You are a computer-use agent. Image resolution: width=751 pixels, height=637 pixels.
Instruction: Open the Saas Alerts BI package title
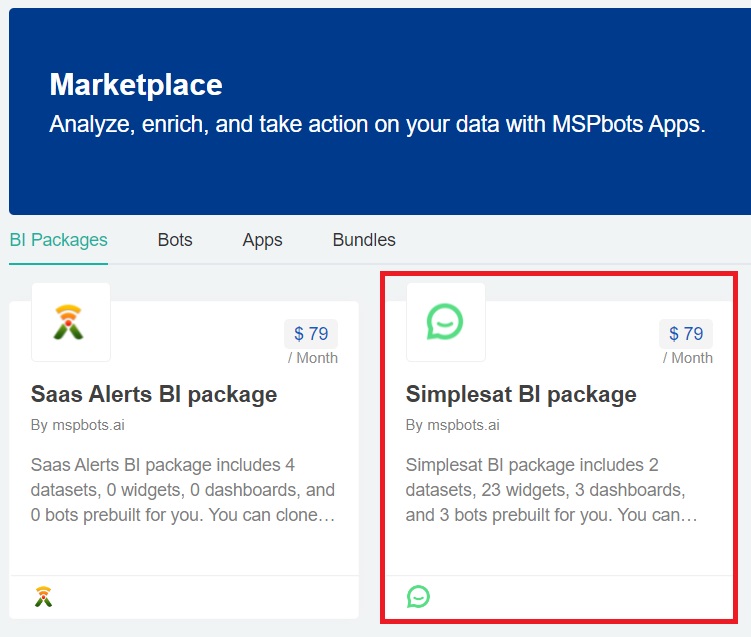[154, 394]
